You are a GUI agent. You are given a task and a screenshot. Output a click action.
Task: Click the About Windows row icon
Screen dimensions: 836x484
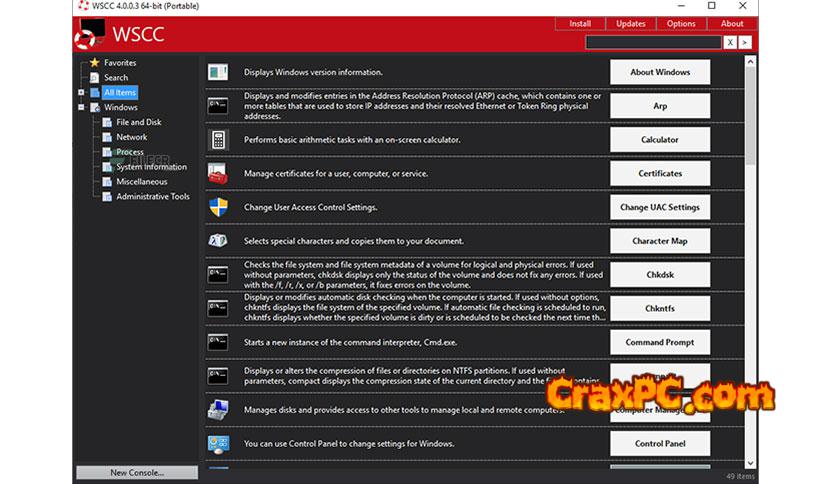pyautogui.click(x=218, y=72)
